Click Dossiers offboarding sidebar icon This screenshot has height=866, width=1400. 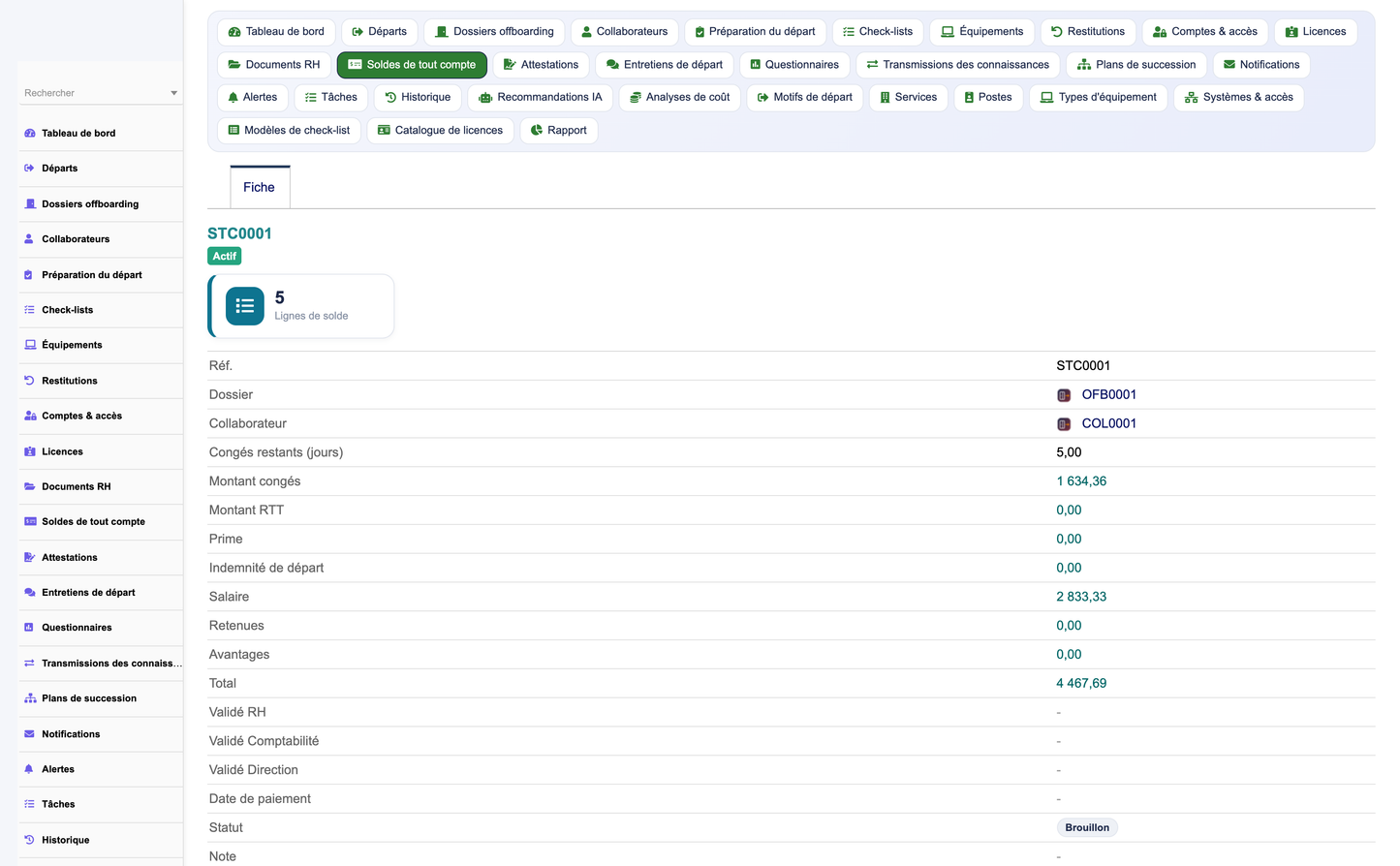(x=30, y=204)
